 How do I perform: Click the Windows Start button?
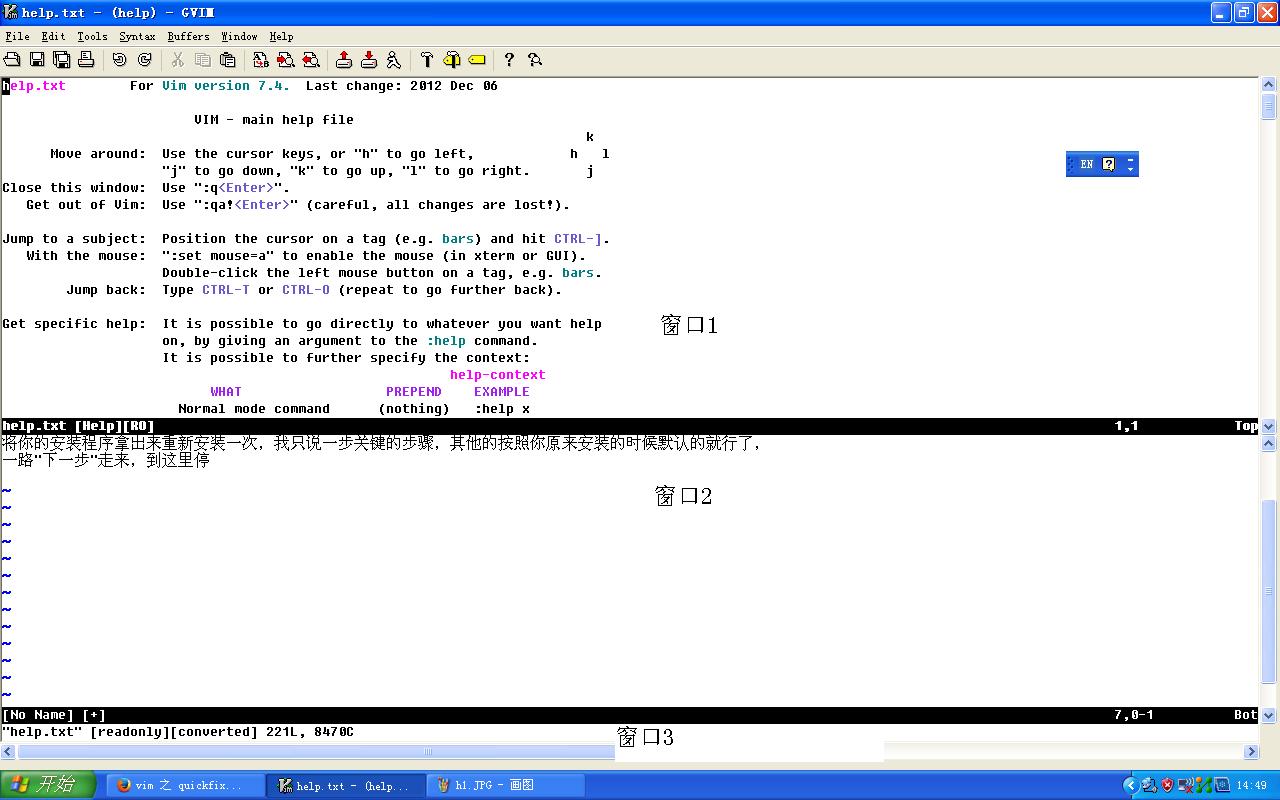[x=48, y=785]
